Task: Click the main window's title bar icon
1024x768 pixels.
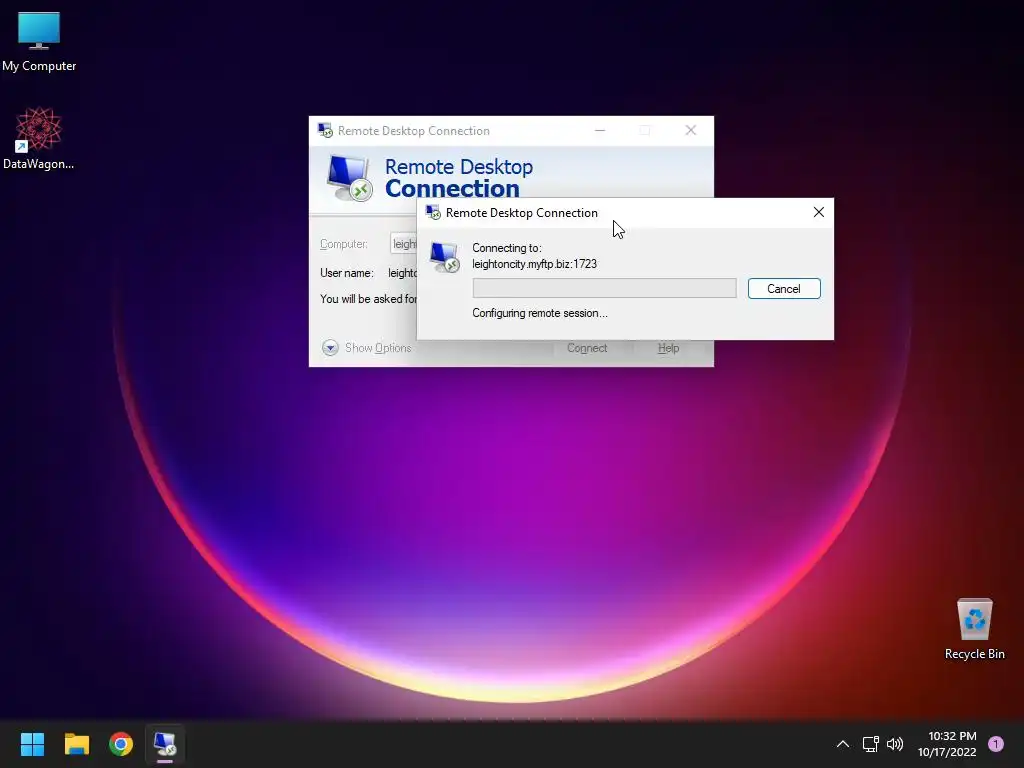Action: 325,130
